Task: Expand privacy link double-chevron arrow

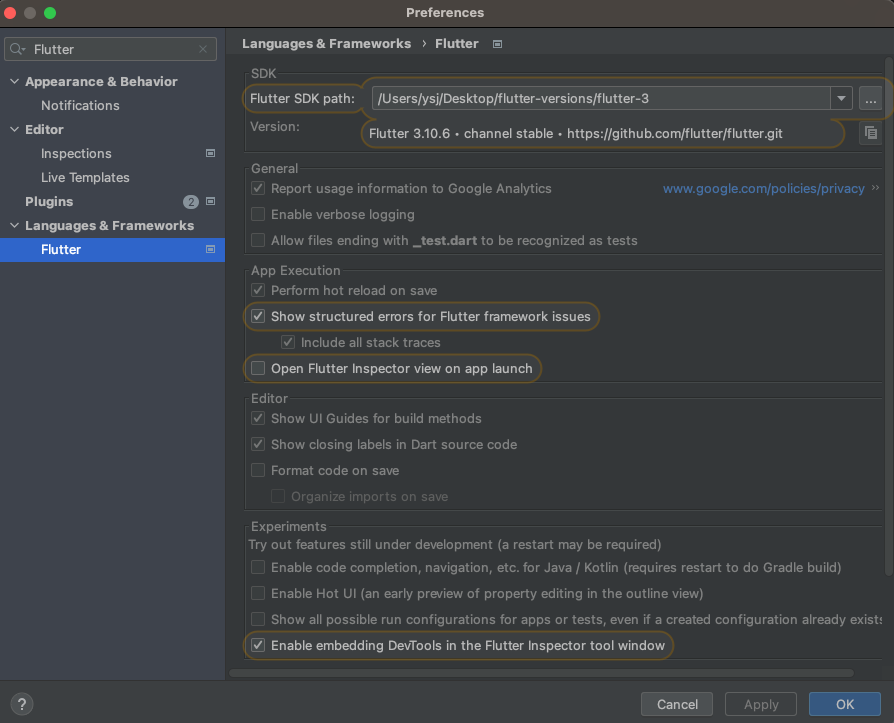Action: [x=875, y=188]
